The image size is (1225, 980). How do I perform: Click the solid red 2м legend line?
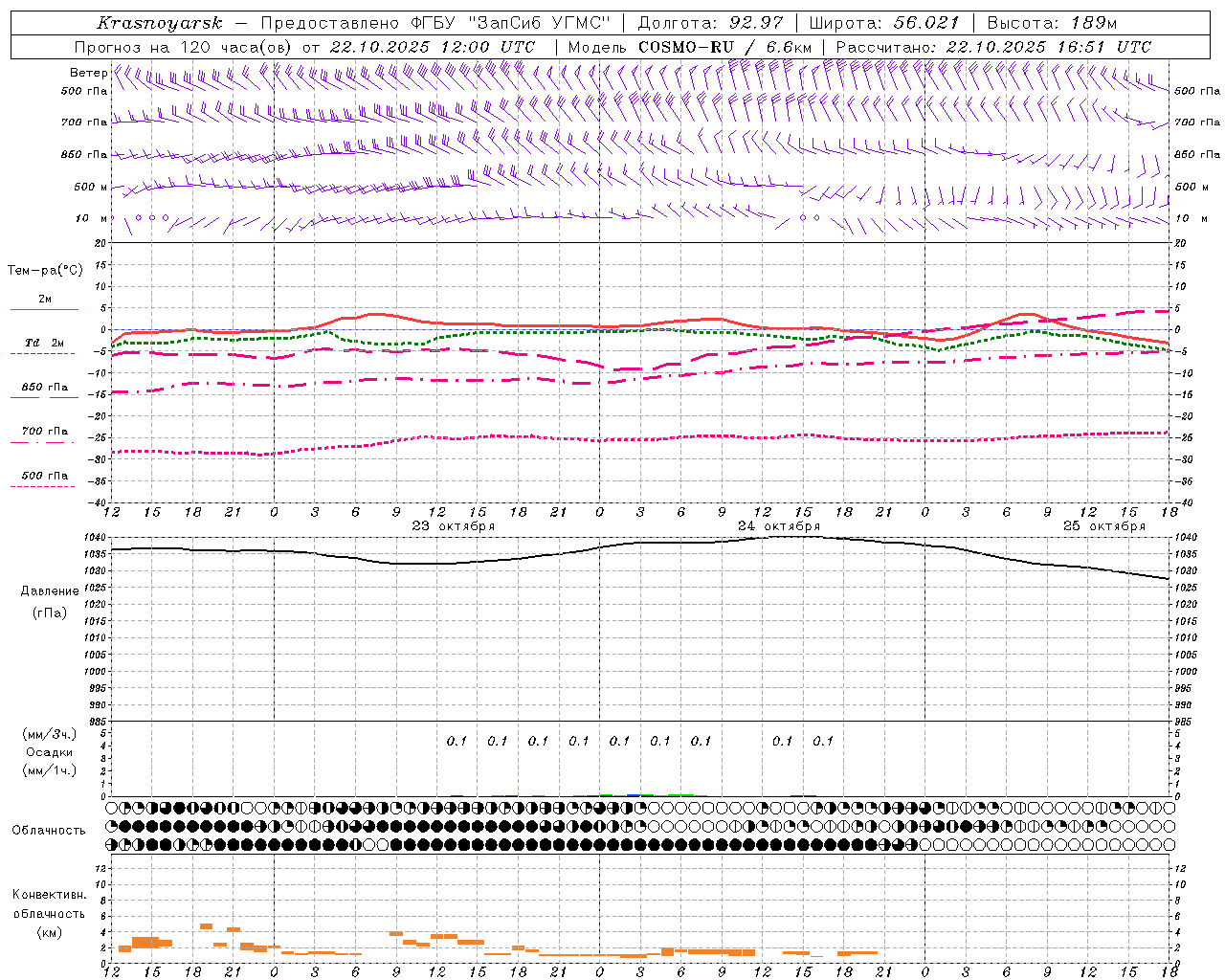coord(44,309)
